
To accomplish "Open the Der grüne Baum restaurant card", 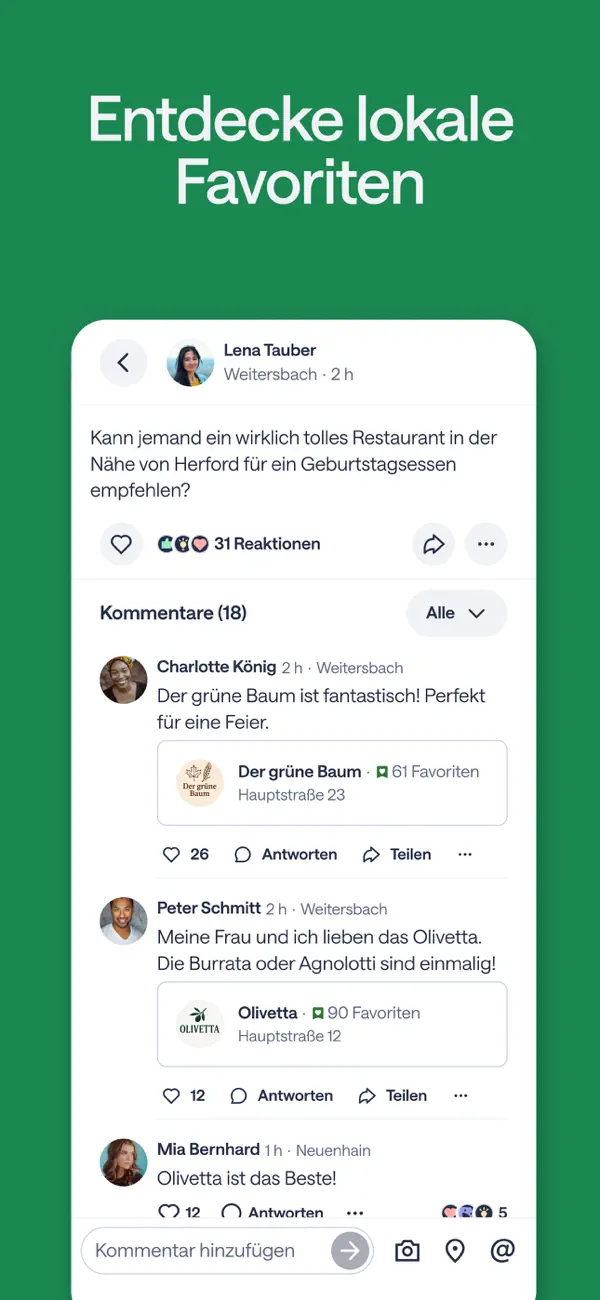I will pos(332,783).
